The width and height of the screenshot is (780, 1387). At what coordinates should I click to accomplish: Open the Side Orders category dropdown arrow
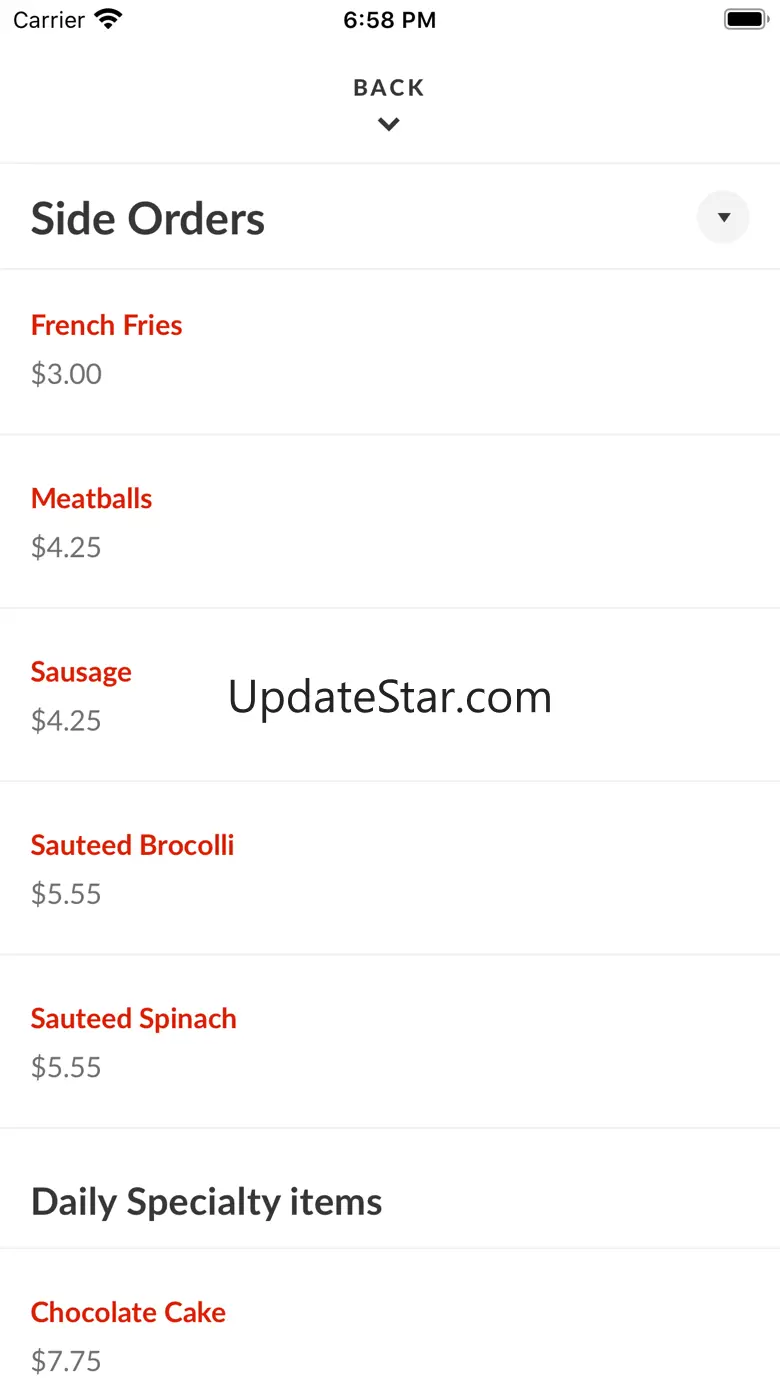coord(723,217)
